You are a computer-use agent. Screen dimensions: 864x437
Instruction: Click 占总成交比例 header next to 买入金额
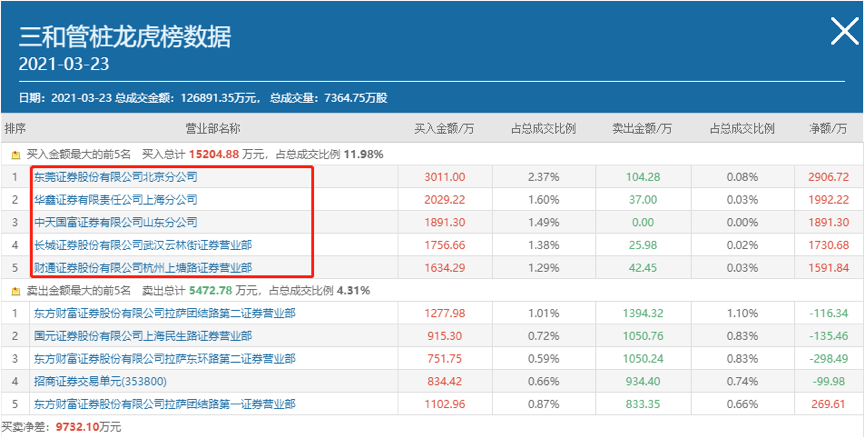point(543,129)
